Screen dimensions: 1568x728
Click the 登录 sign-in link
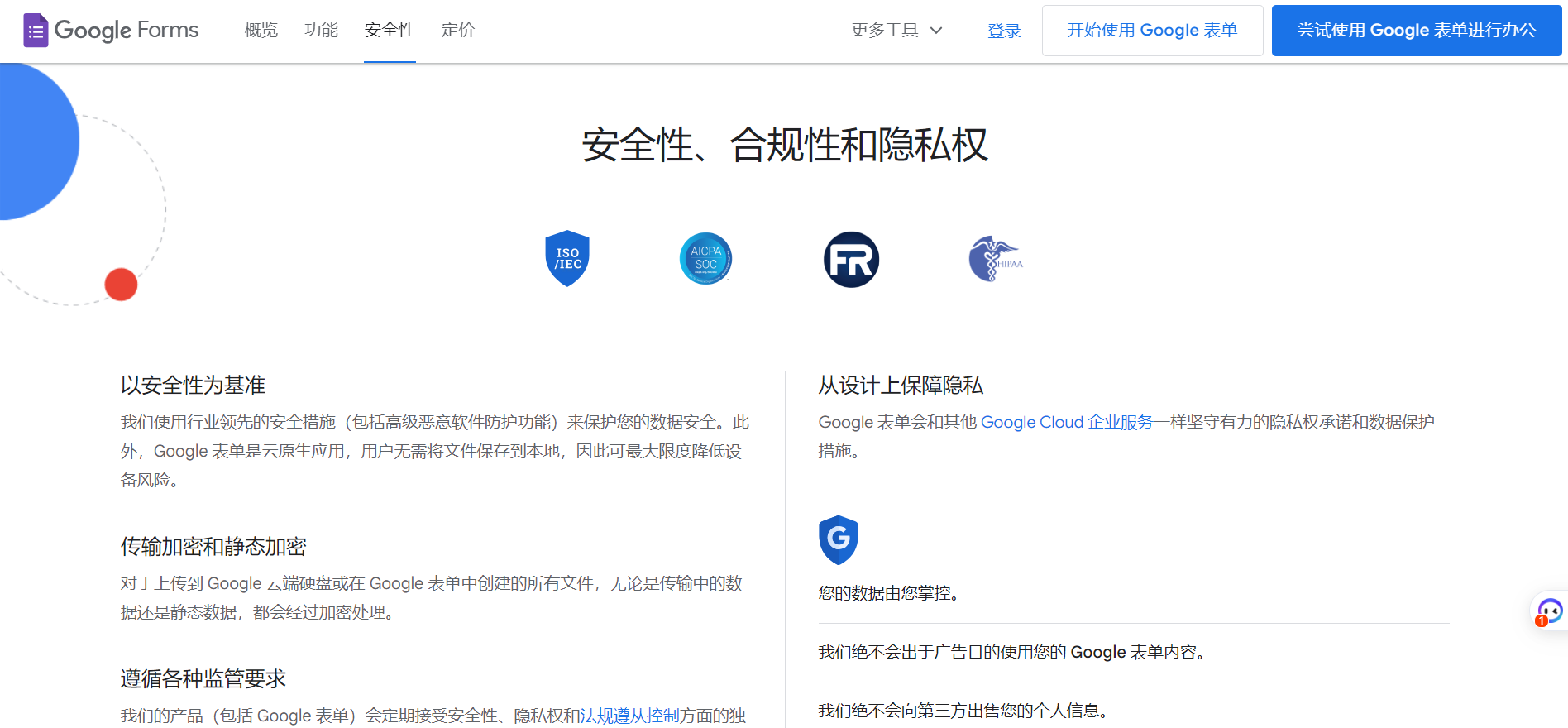[1004, 31]
